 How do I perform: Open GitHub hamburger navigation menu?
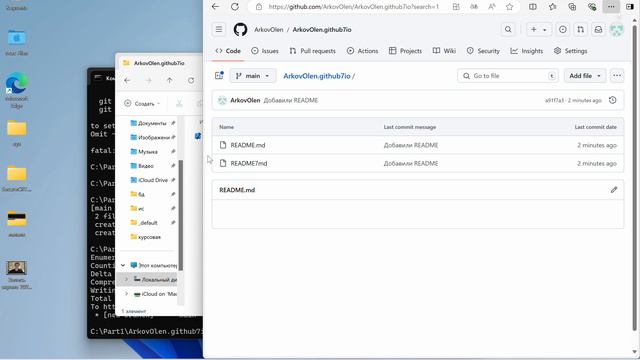click(219, 29)
